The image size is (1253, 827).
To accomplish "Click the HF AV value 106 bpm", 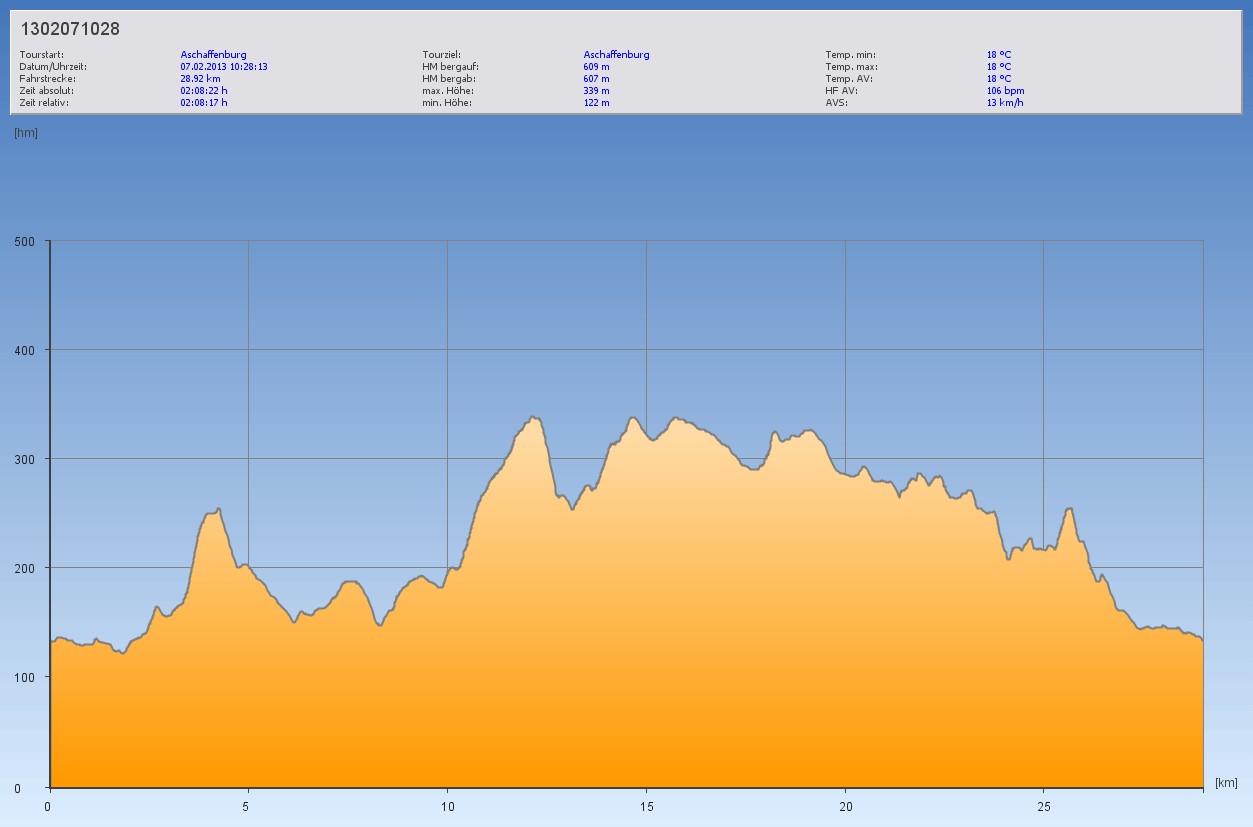I will (x=1005, y=90).
